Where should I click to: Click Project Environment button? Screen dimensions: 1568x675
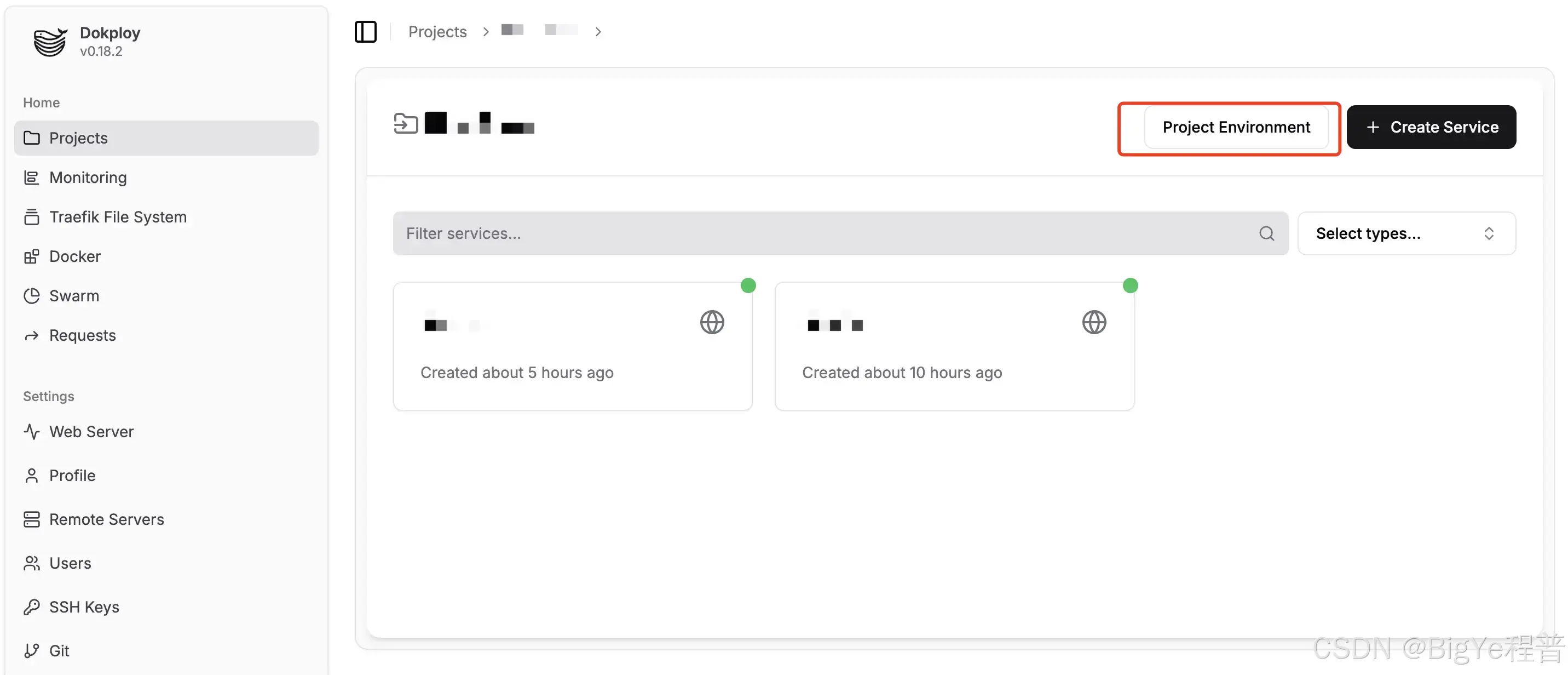coord(1235,127)
